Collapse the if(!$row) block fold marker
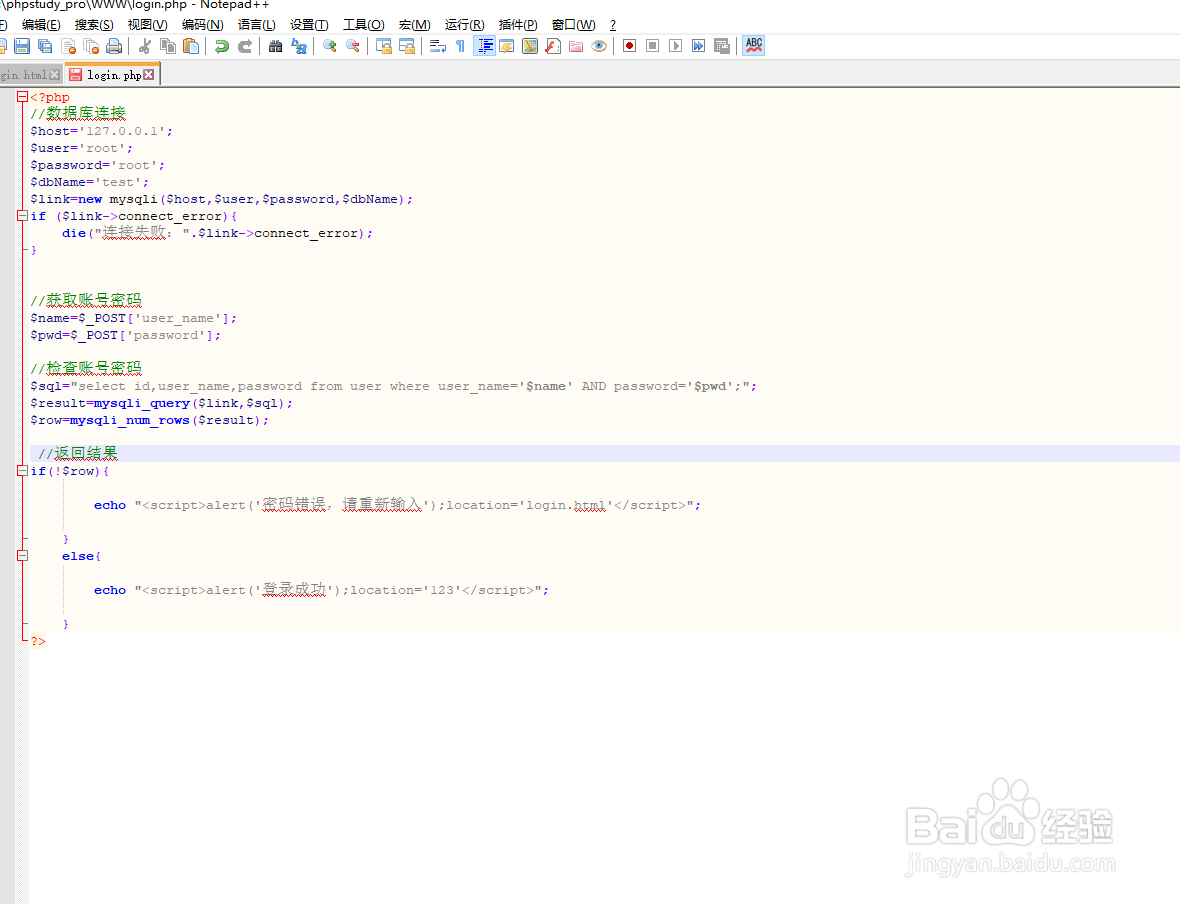Screen dimensions: 1180x904 point(23,470)
